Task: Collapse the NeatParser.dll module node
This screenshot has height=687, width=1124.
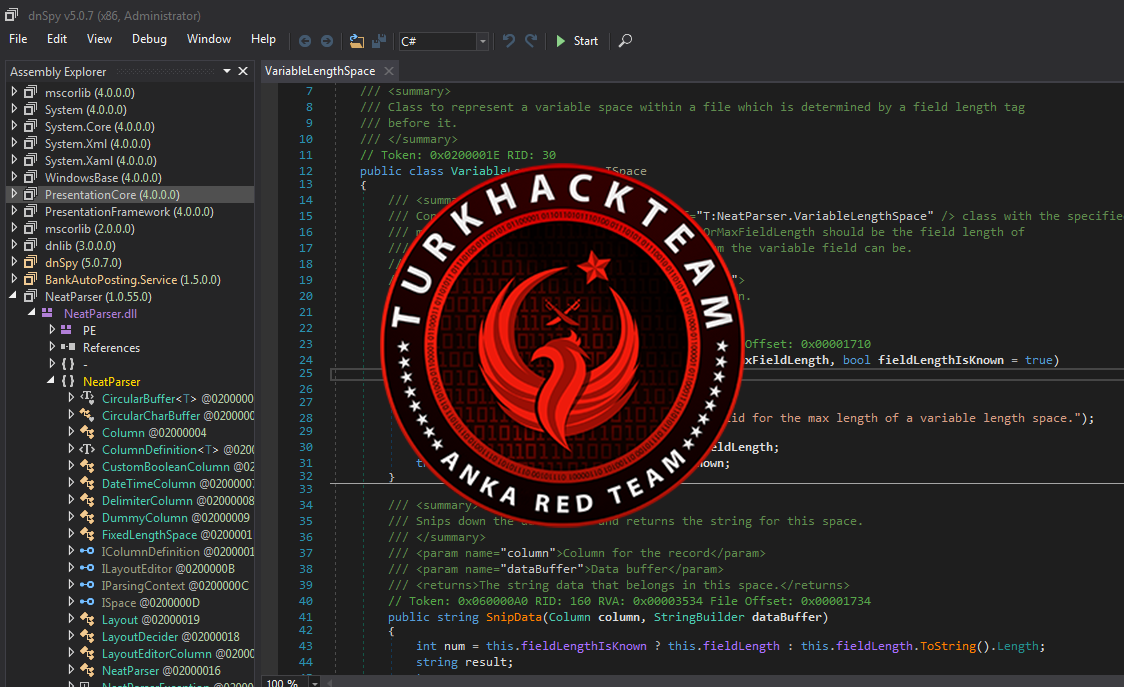Action: click(32, 313)
